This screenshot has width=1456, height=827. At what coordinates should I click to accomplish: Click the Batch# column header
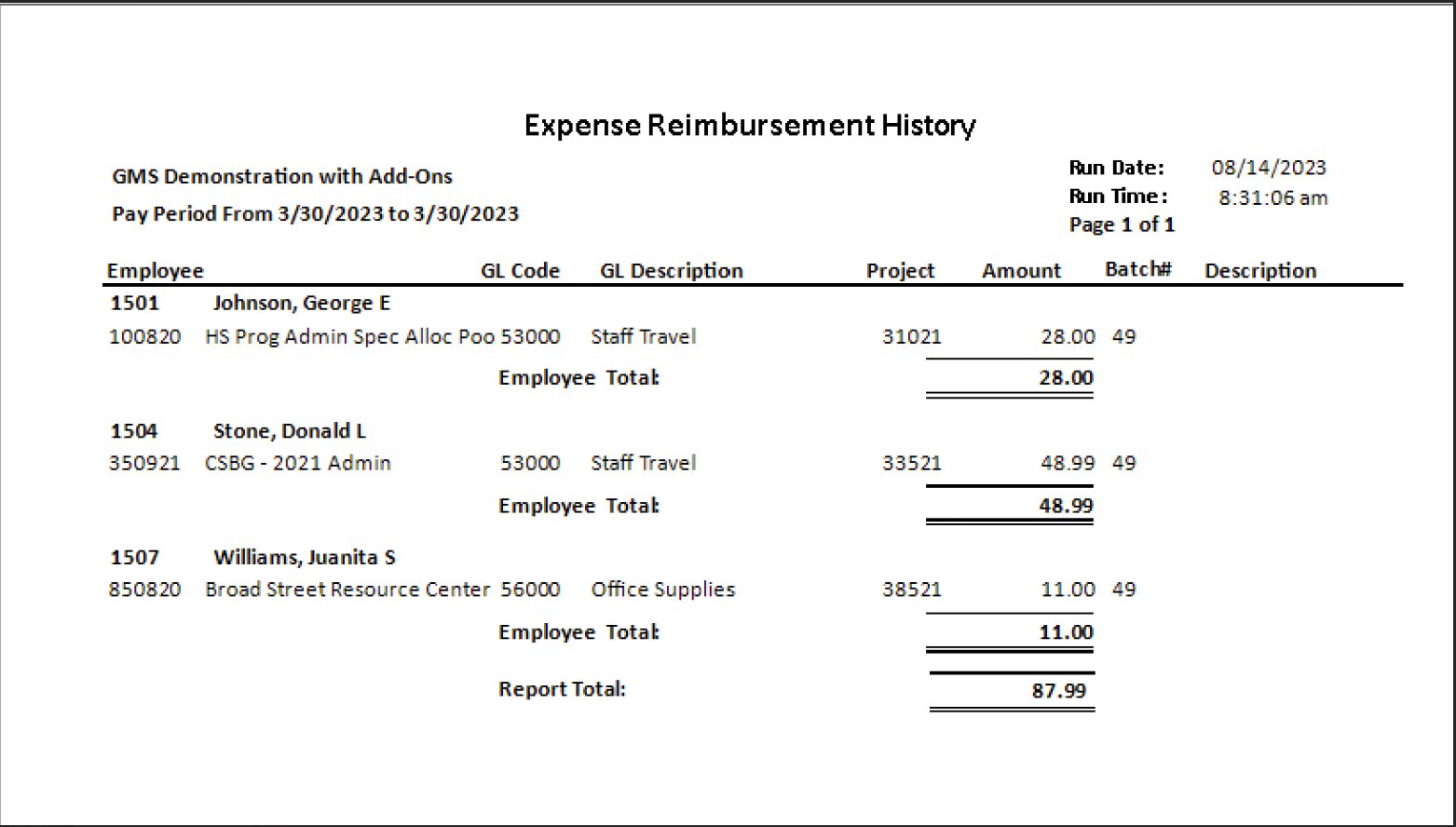pyautogui.click(x=1137, y=269)
